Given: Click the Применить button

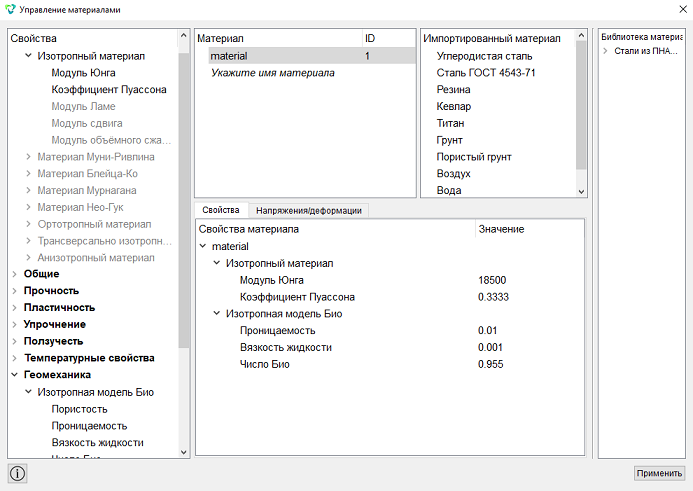Looking at the screenshot, I should (x=659, y=473).
